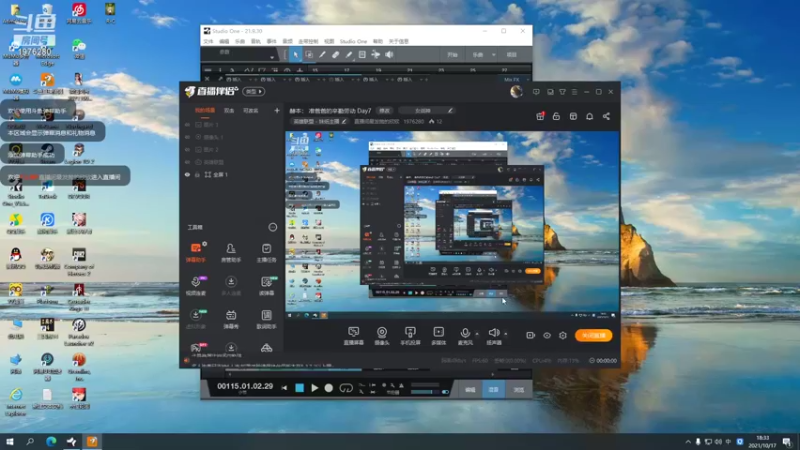Collapse the 工具箱 toolbox panel
The image size is (800, 450).
(x=273, y=227)
